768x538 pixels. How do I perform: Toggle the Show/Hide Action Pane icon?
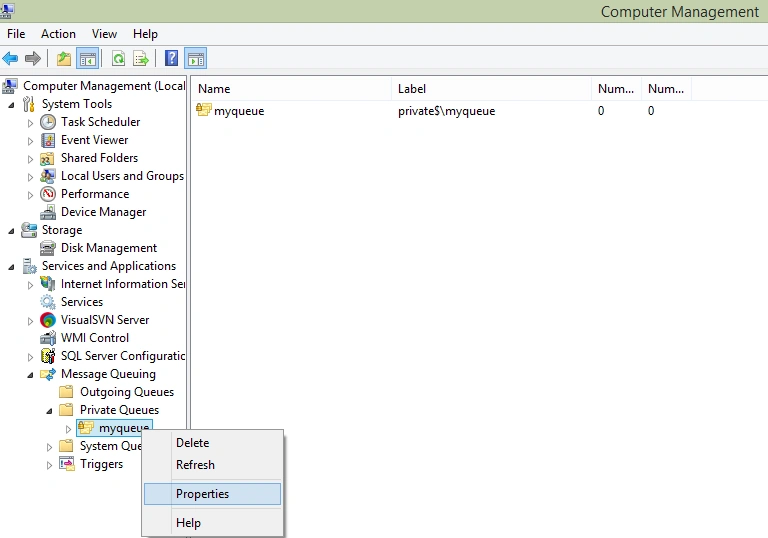[x=196, y=59]
